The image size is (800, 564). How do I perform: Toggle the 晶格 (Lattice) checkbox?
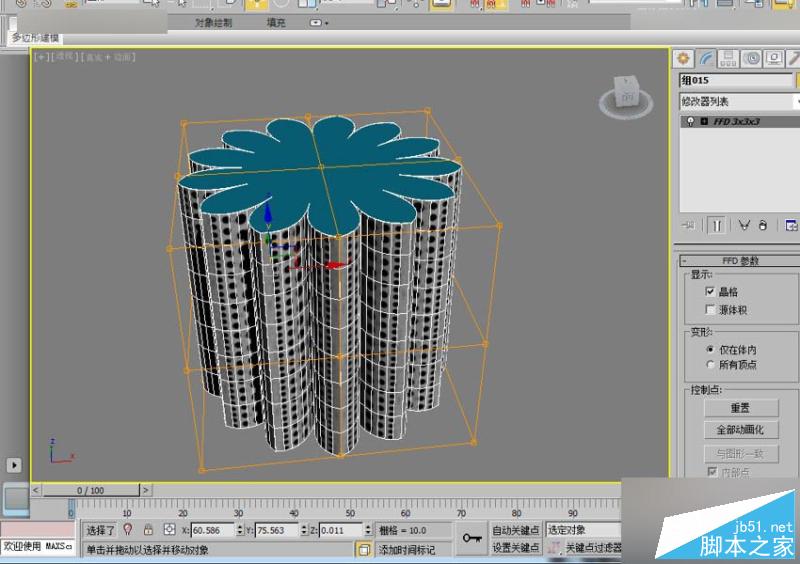(710, 291)
